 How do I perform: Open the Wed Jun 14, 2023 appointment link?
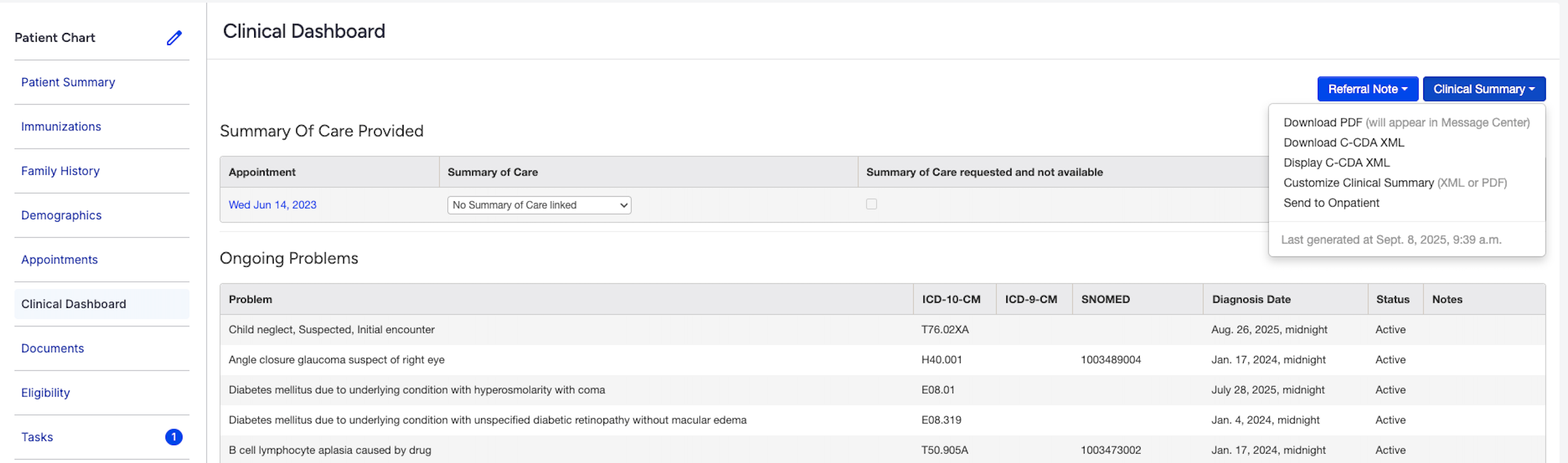273,205
